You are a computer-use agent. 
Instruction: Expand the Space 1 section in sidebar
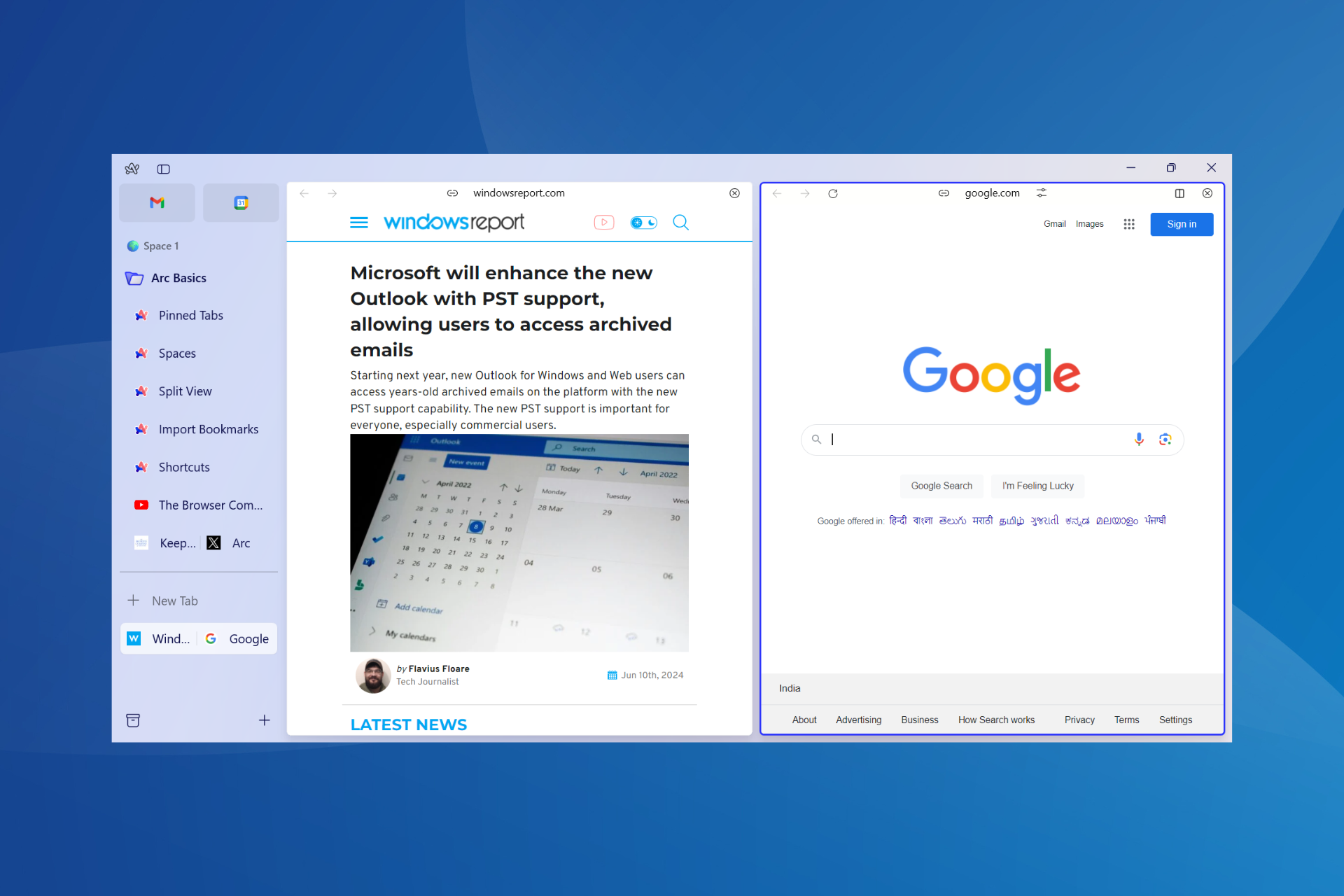[162, 245]
